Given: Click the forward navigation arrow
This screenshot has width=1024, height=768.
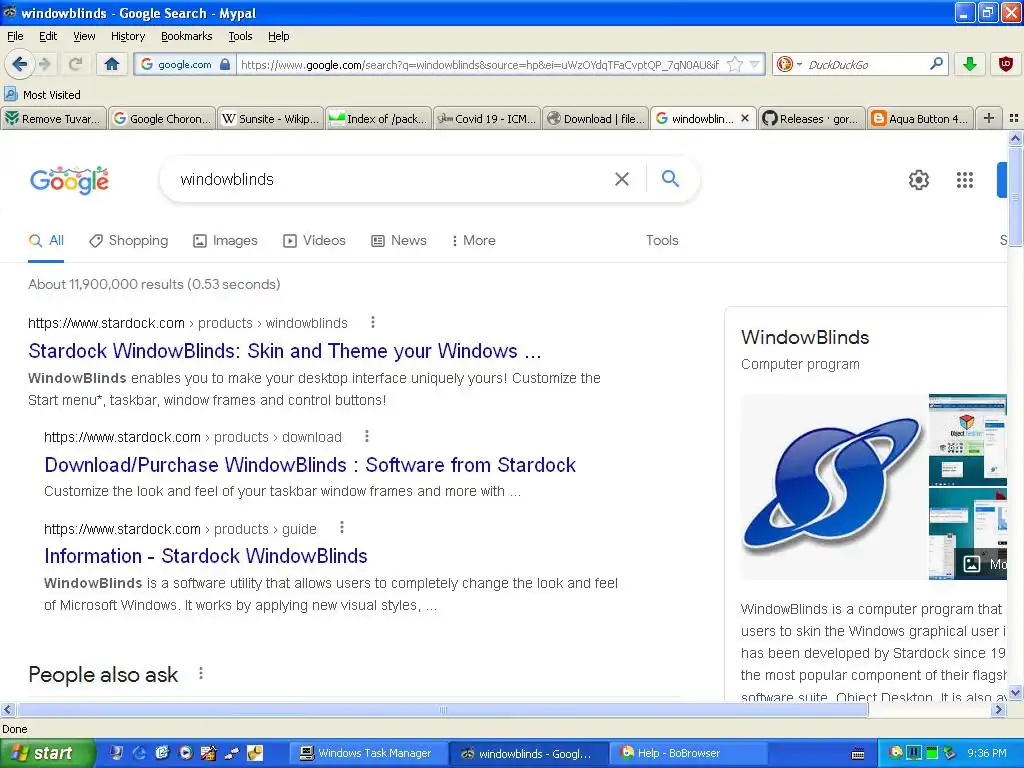Looking at the screenshot, I should point(44,64).
